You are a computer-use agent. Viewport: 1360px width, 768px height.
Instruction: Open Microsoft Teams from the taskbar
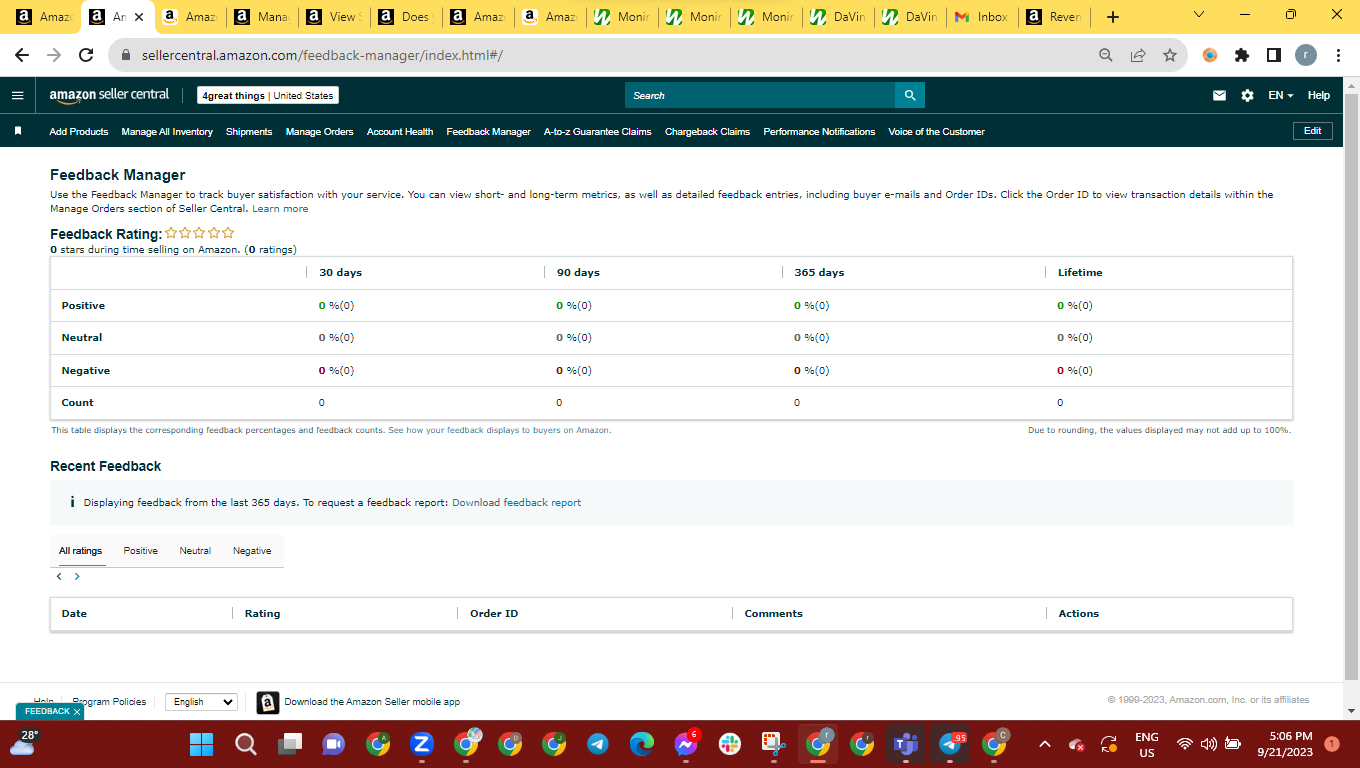[906, 744]
